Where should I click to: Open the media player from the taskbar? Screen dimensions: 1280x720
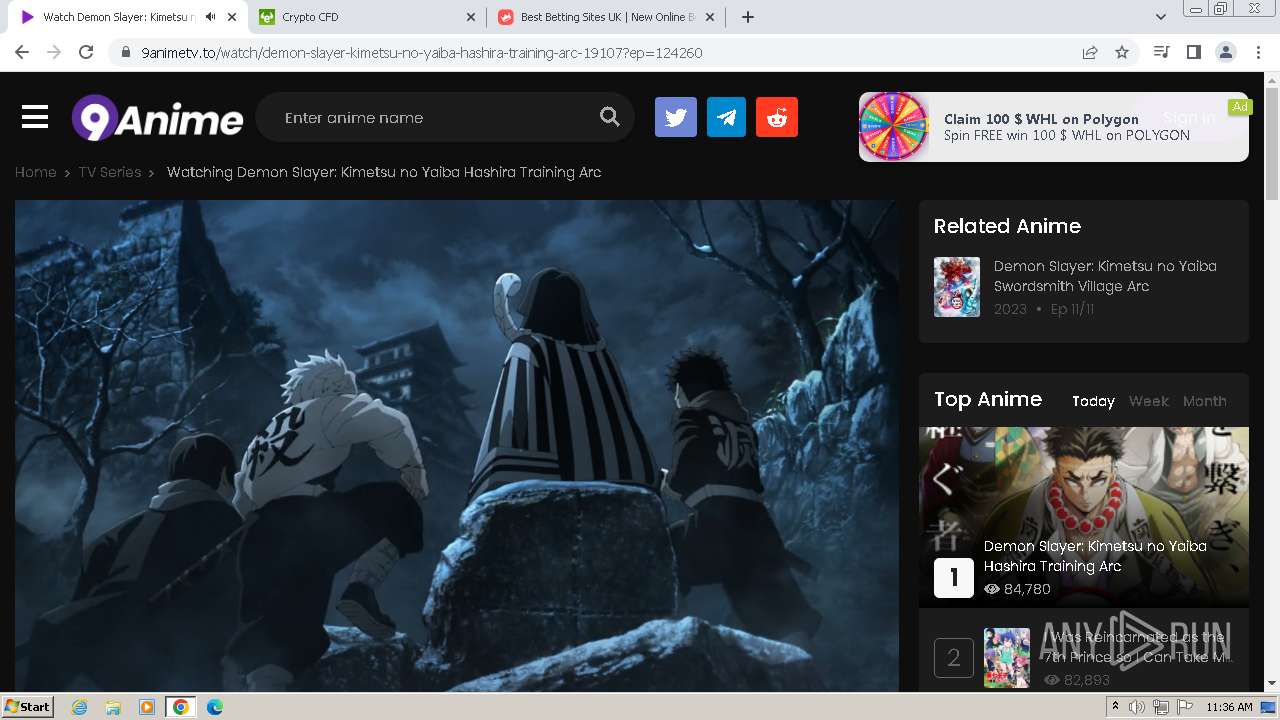point(147,707)
